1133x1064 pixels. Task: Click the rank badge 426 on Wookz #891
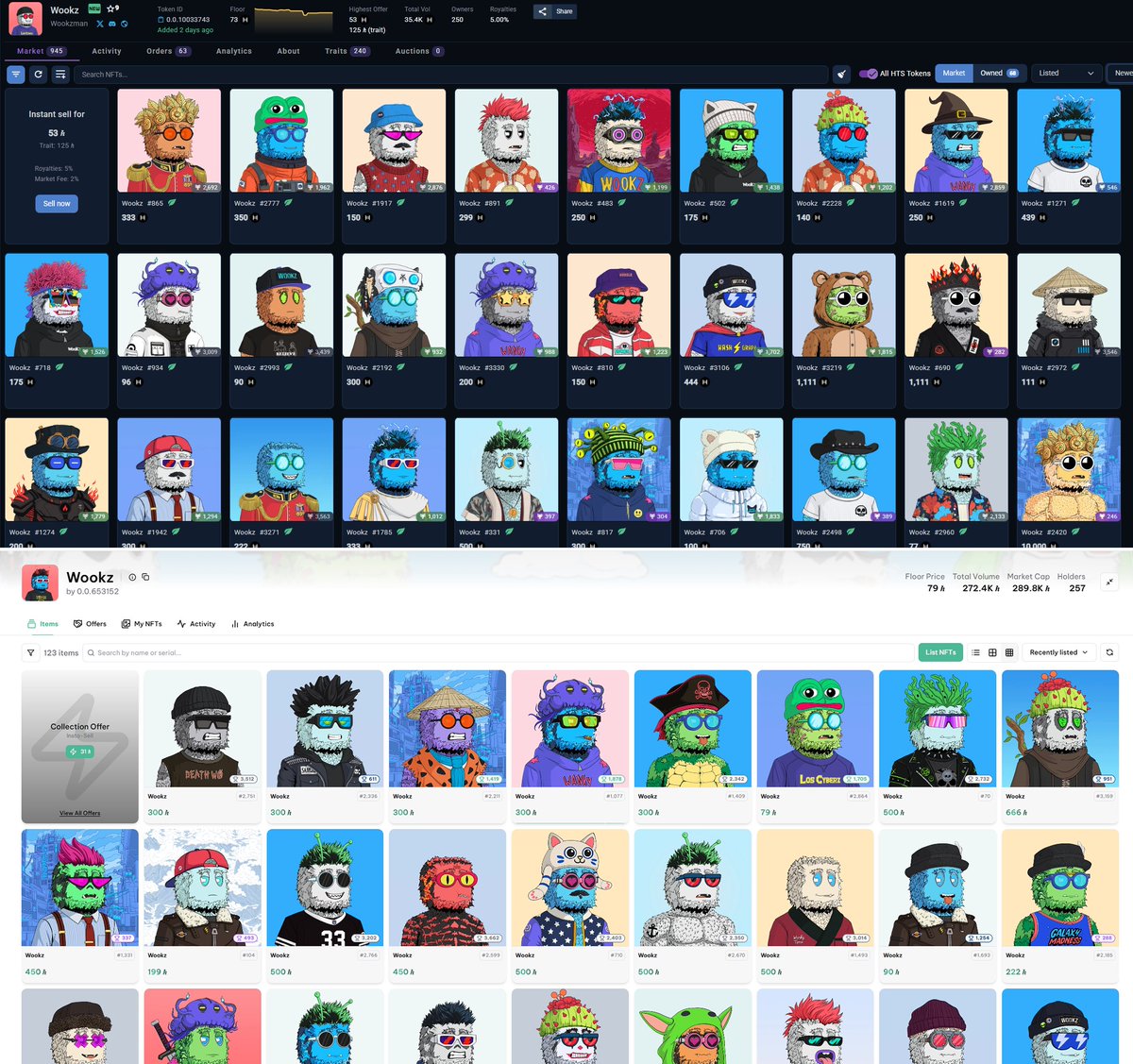(545, 187)
